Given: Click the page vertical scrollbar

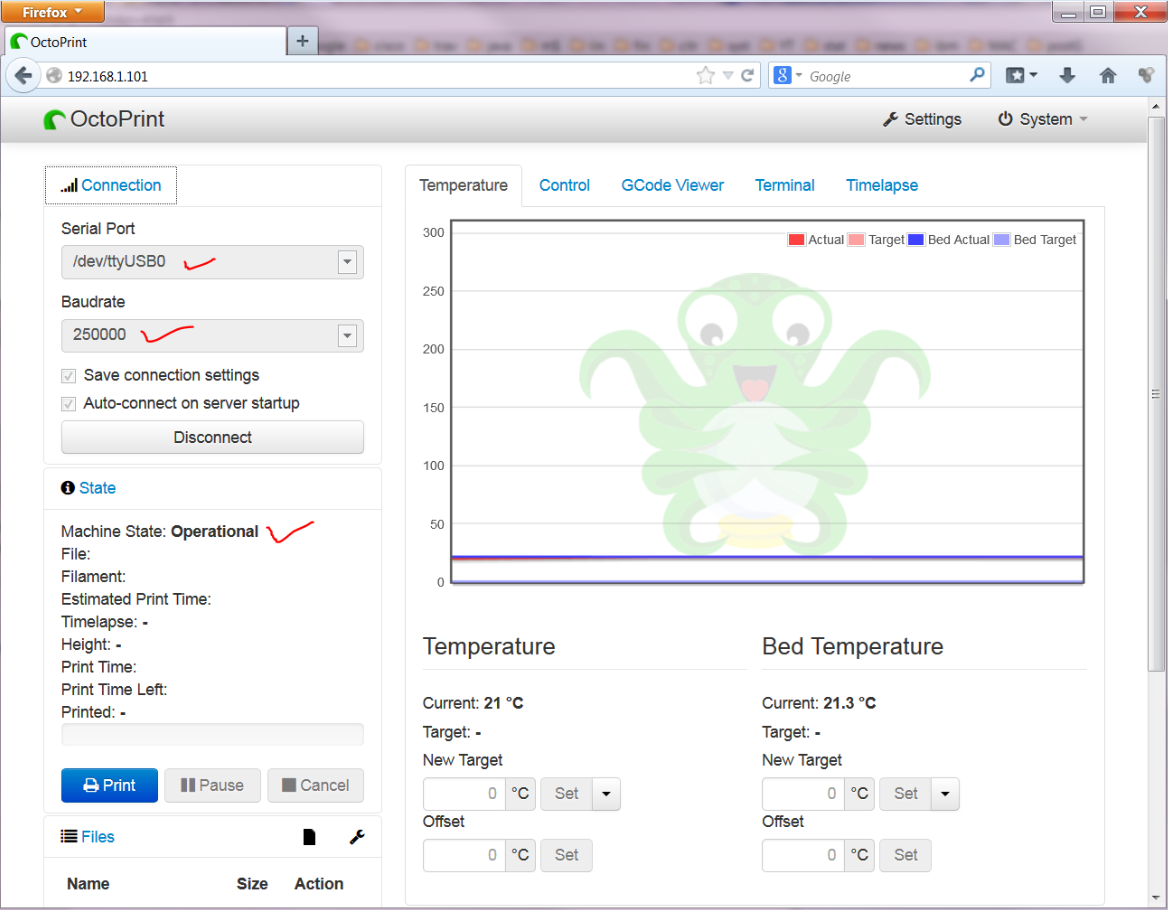Looking at the screenshot, I should (x=1155, y=395).
